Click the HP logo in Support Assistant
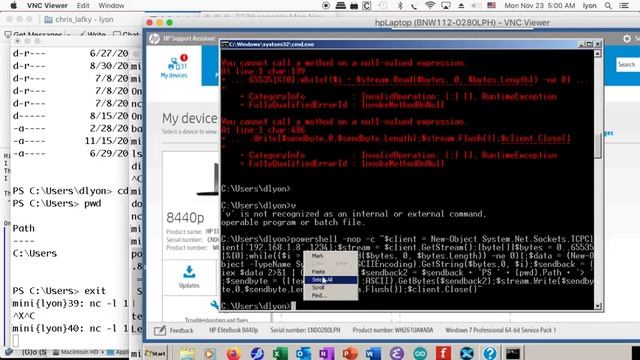 [154, 39]
